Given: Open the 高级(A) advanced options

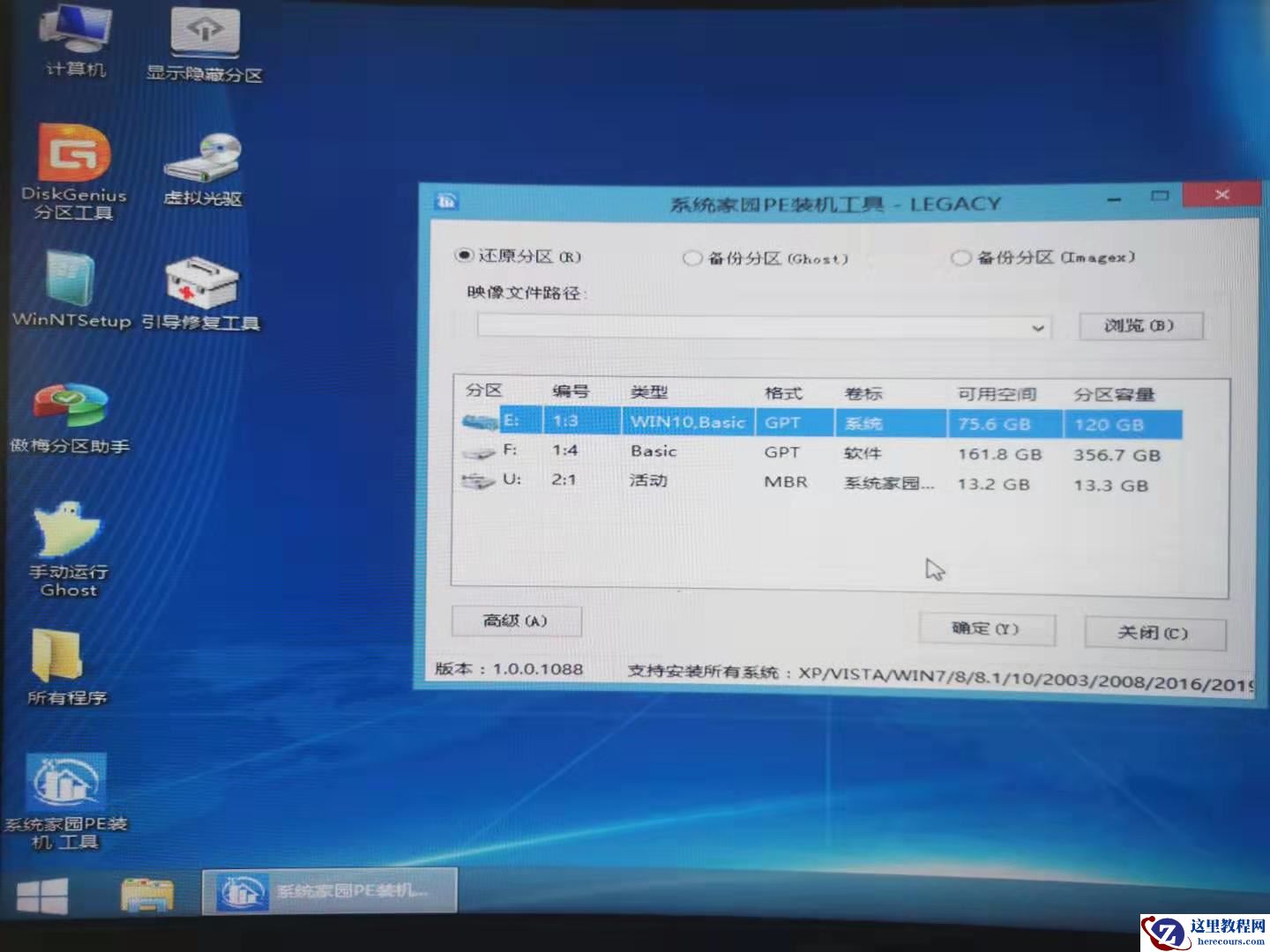Looking at the screenshot, I should [x=515, y=621].
